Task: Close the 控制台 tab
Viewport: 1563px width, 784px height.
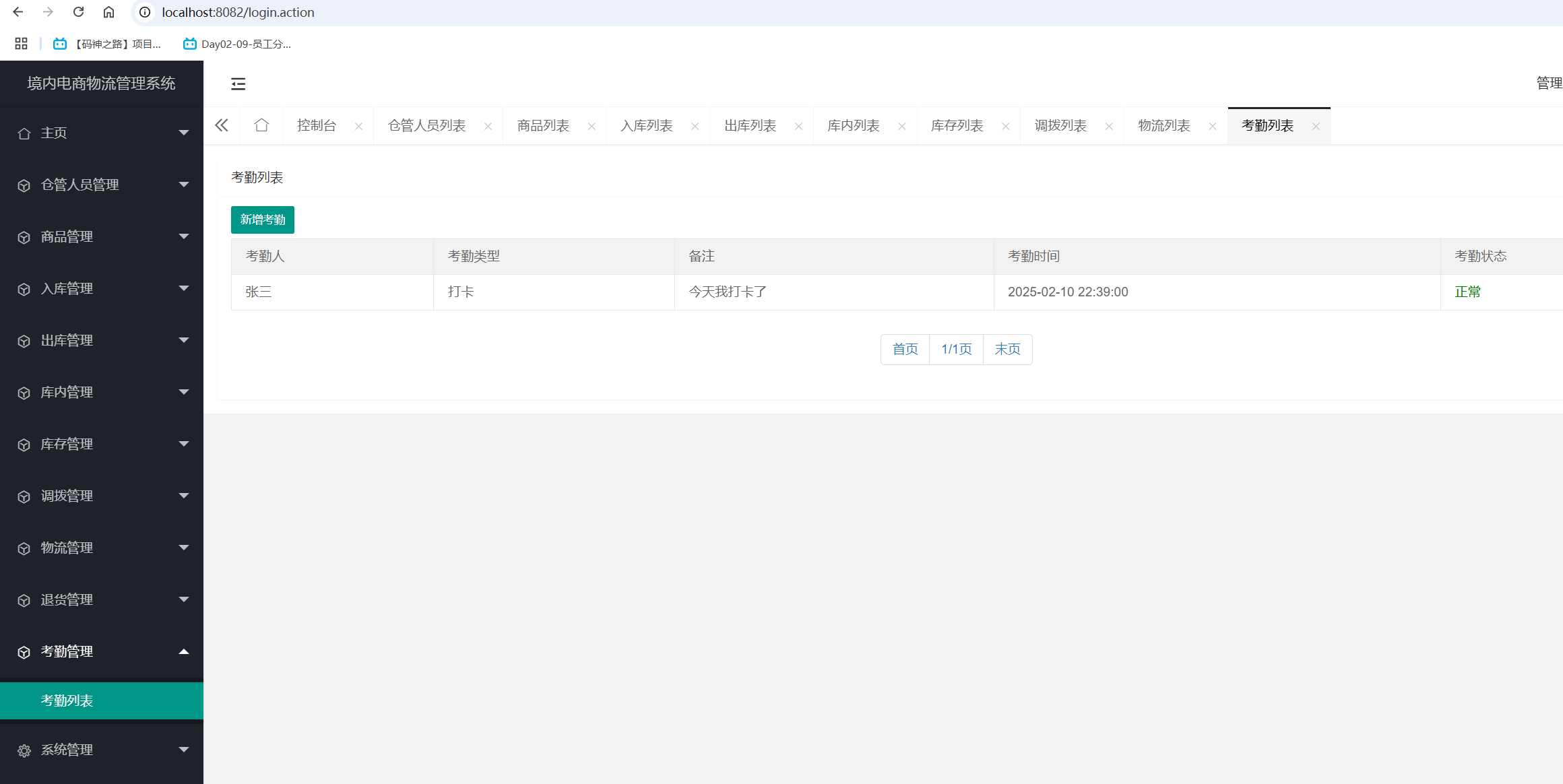Action: tap(358, 126)
